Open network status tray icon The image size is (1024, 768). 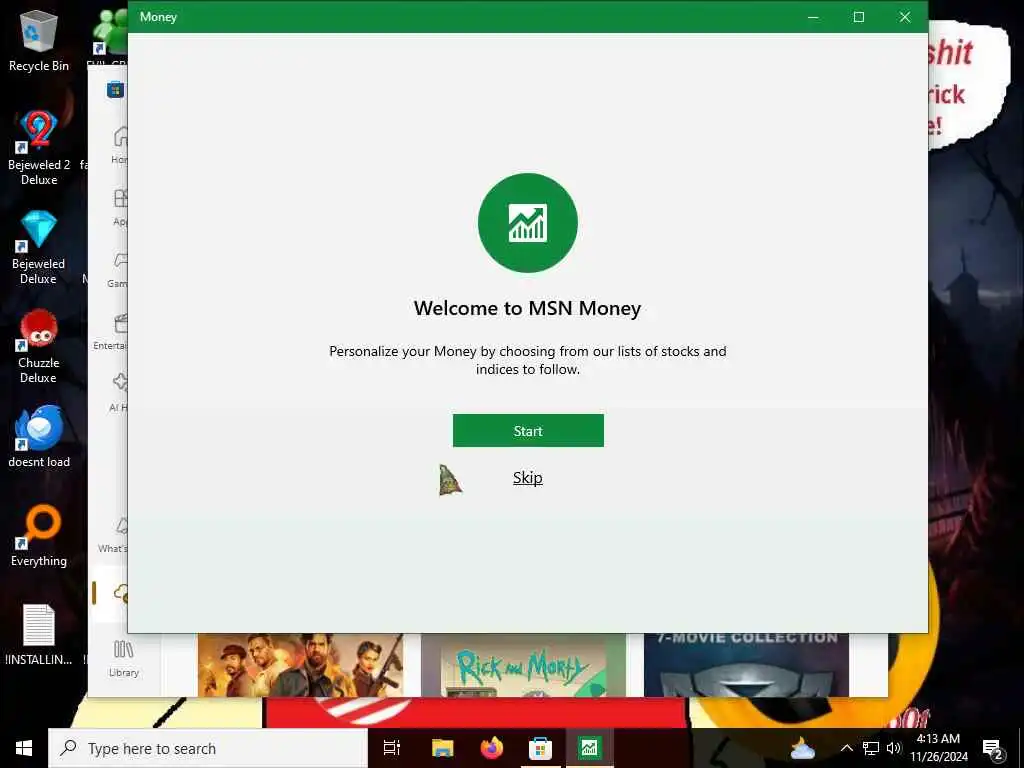[x=871, y=748]
